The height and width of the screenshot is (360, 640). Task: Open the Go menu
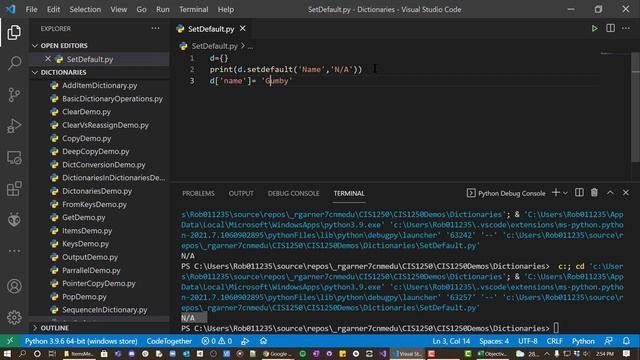[141, 9]
